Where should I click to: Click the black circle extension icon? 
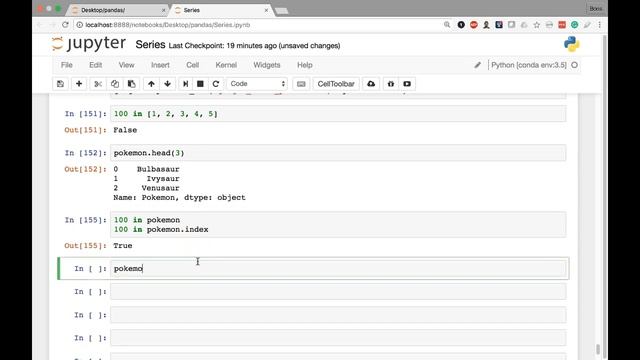[461, 25]
